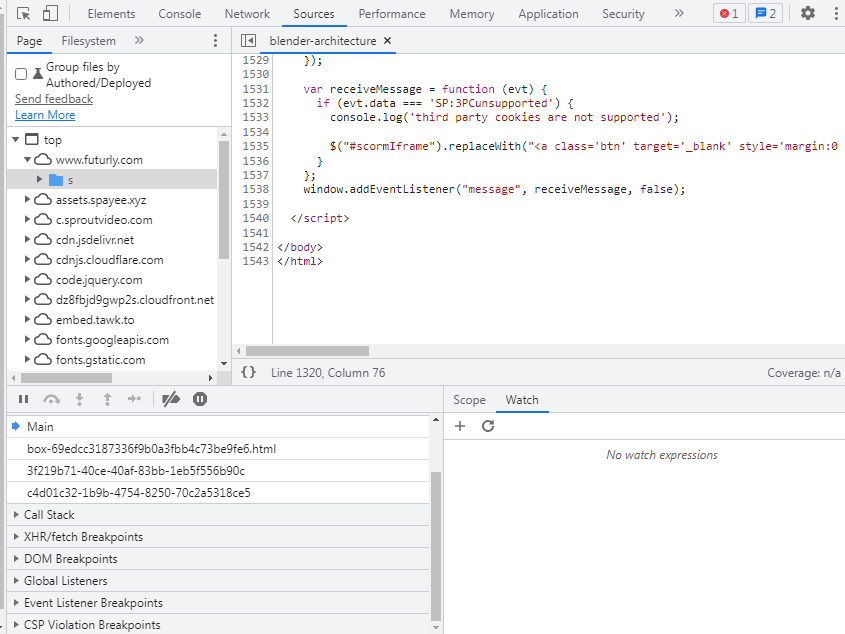
Task: Expand XHR/fetch Breakpoints section
Action: (x=82, y=537)
